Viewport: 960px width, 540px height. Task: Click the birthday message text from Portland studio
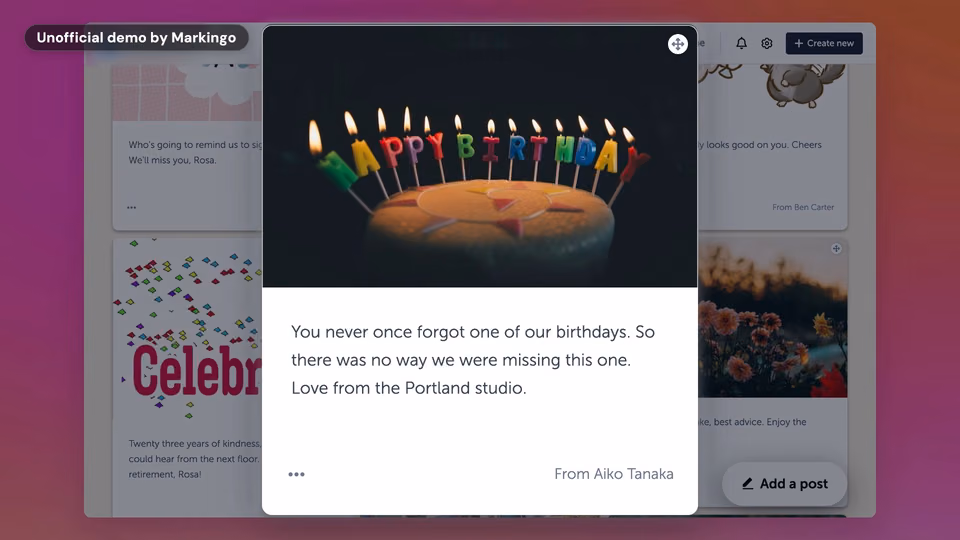473,360
